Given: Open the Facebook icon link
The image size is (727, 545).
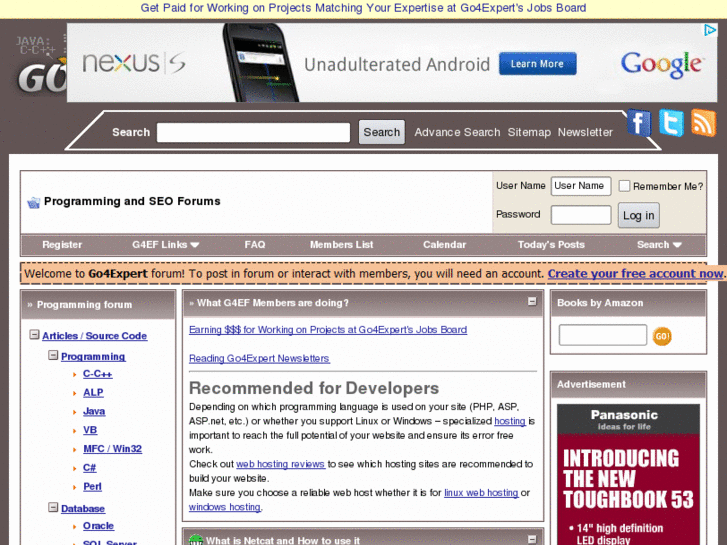Looking at the screenshot, I should tap(639, 122).
